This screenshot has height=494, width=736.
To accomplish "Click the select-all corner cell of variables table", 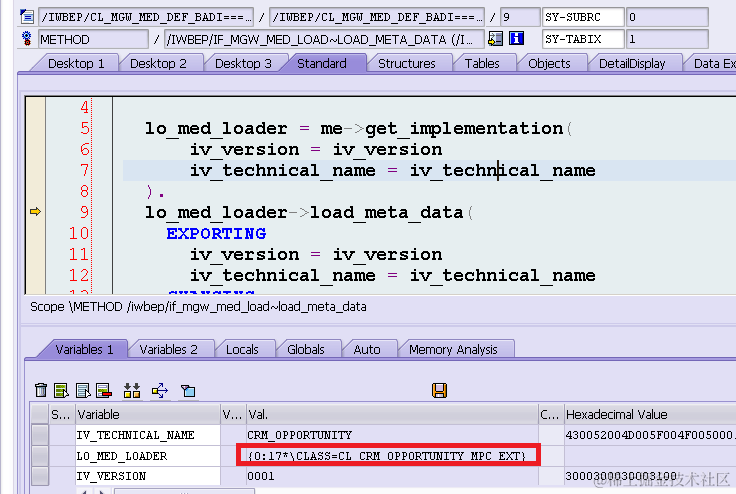I will point(40,415).
